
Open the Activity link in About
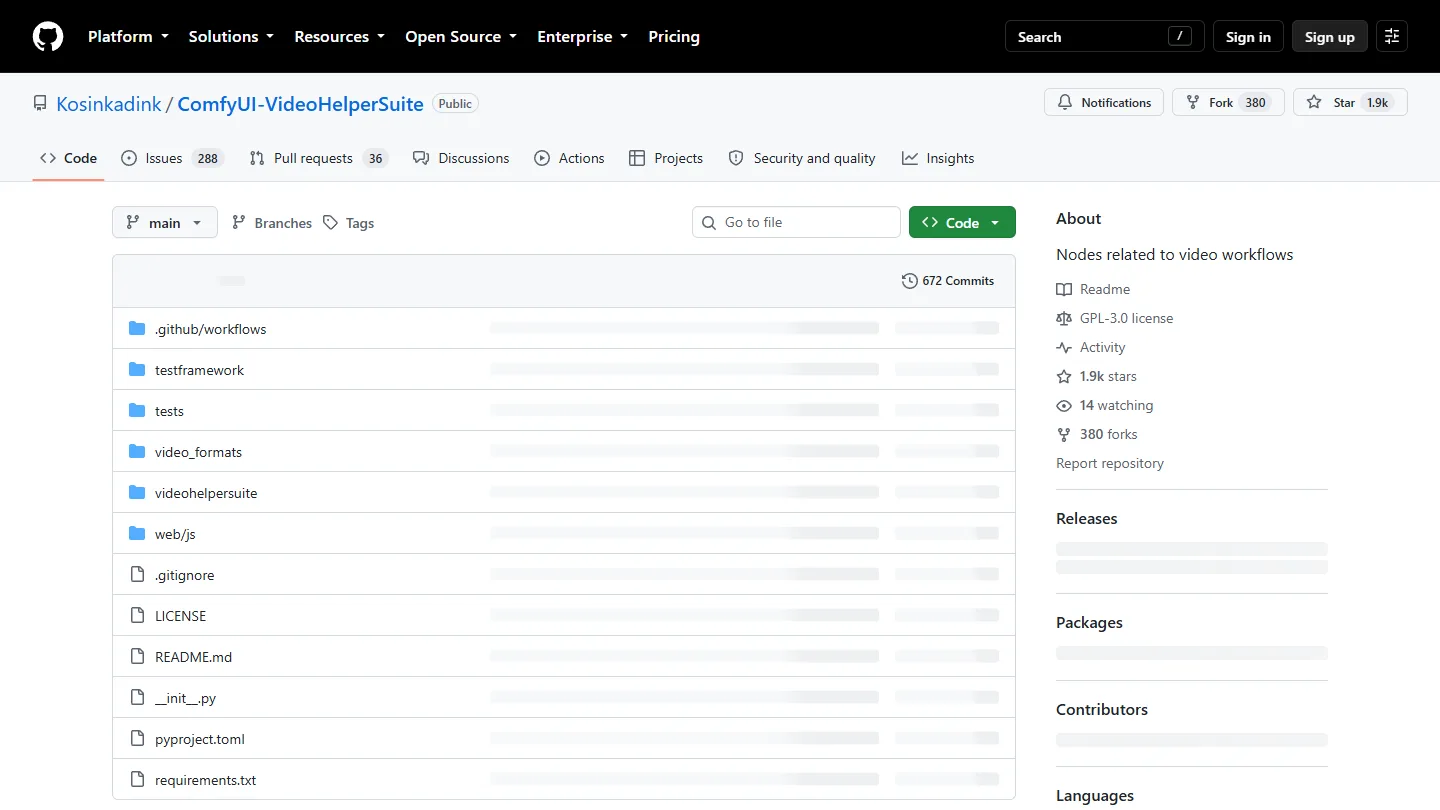pyautogui.click(x=1091, y=347)
